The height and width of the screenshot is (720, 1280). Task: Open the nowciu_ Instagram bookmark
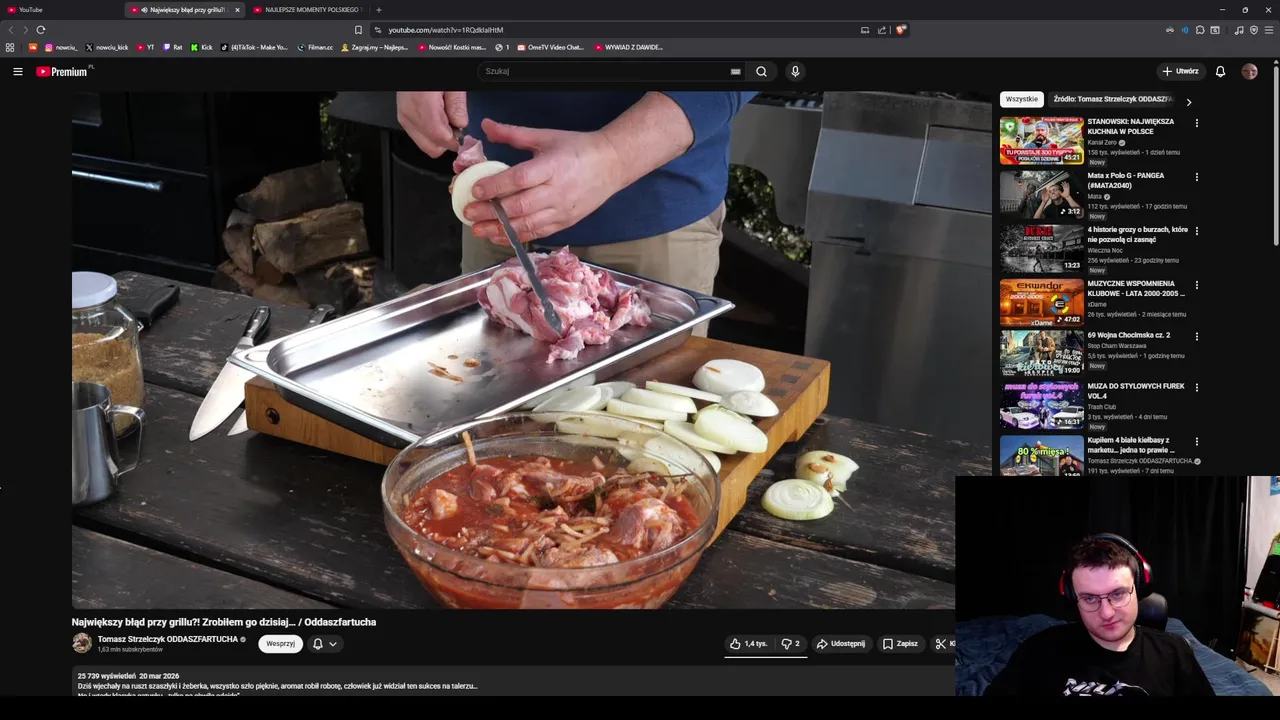tap(60, 47)
